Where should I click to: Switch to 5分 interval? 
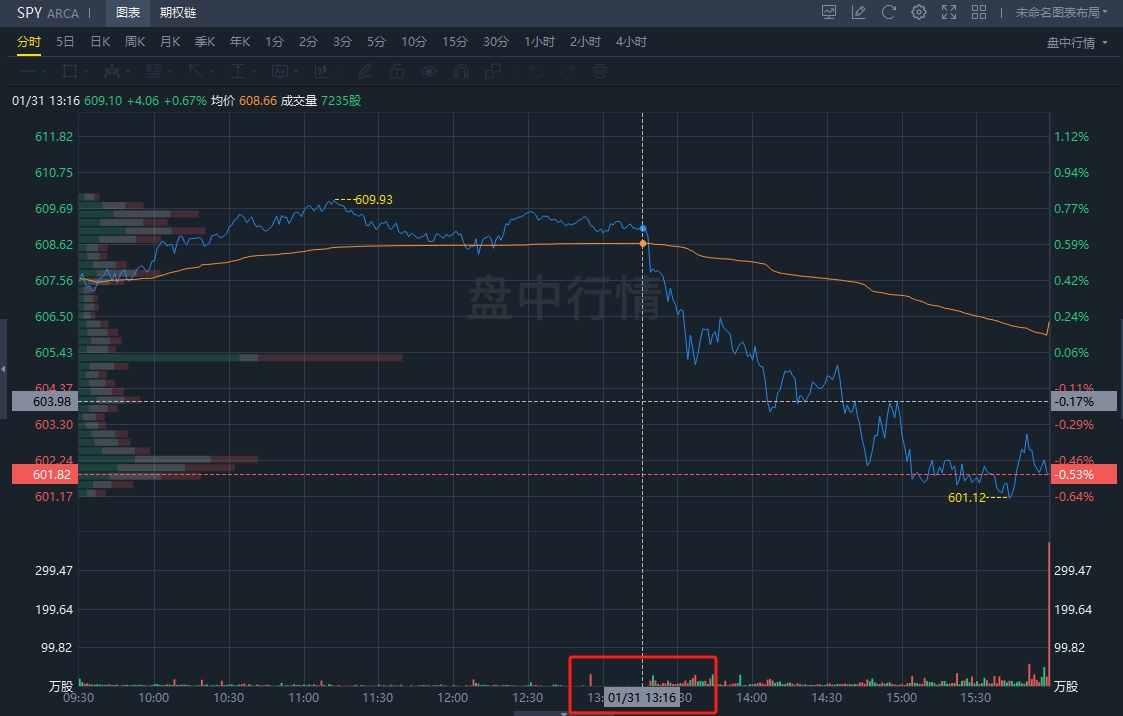376,41
